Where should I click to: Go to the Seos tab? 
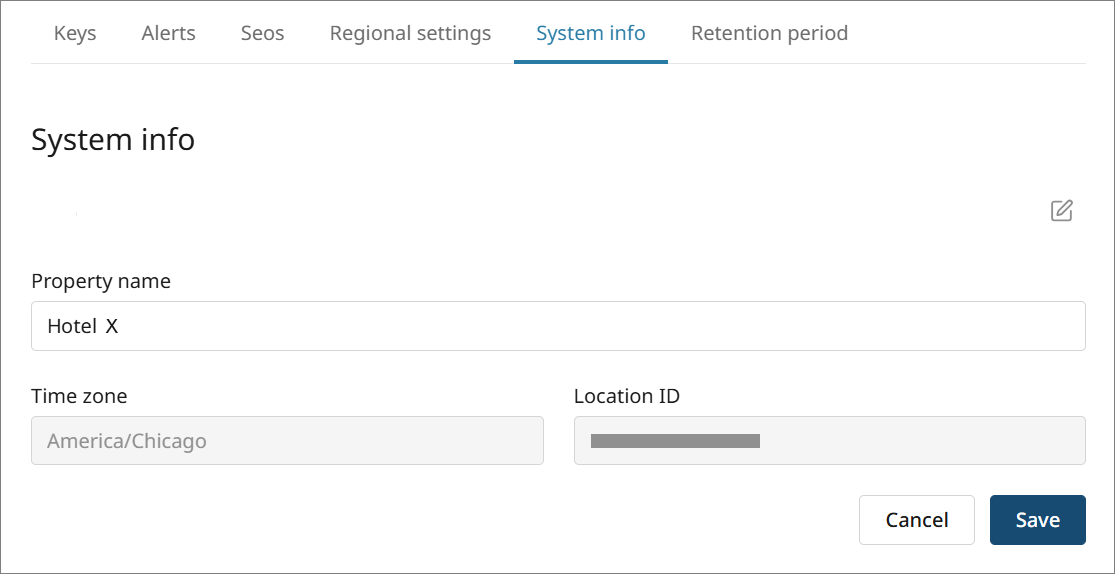click(x=262, y=33)
